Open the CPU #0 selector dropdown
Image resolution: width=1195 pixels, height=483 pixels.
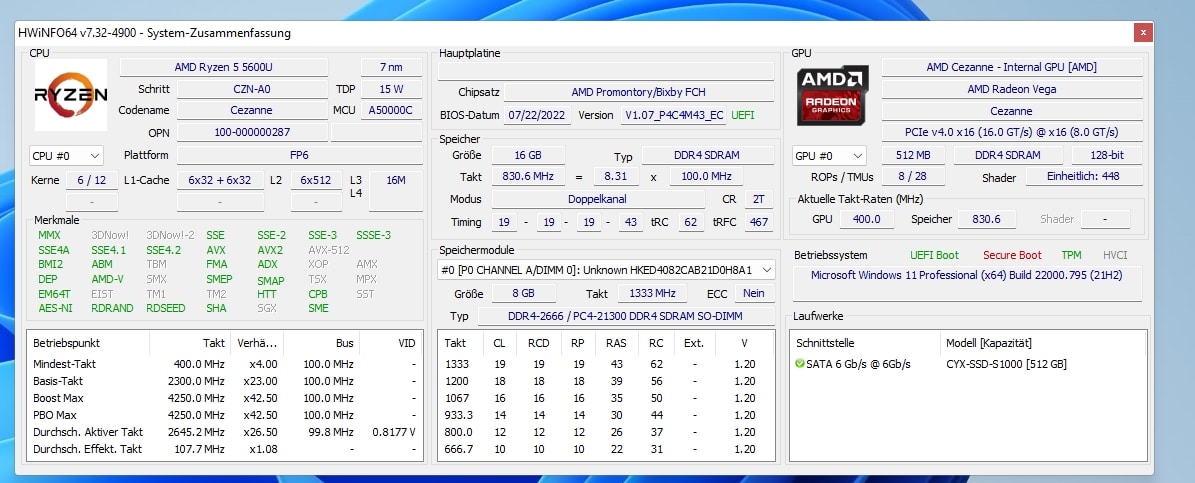66,156
